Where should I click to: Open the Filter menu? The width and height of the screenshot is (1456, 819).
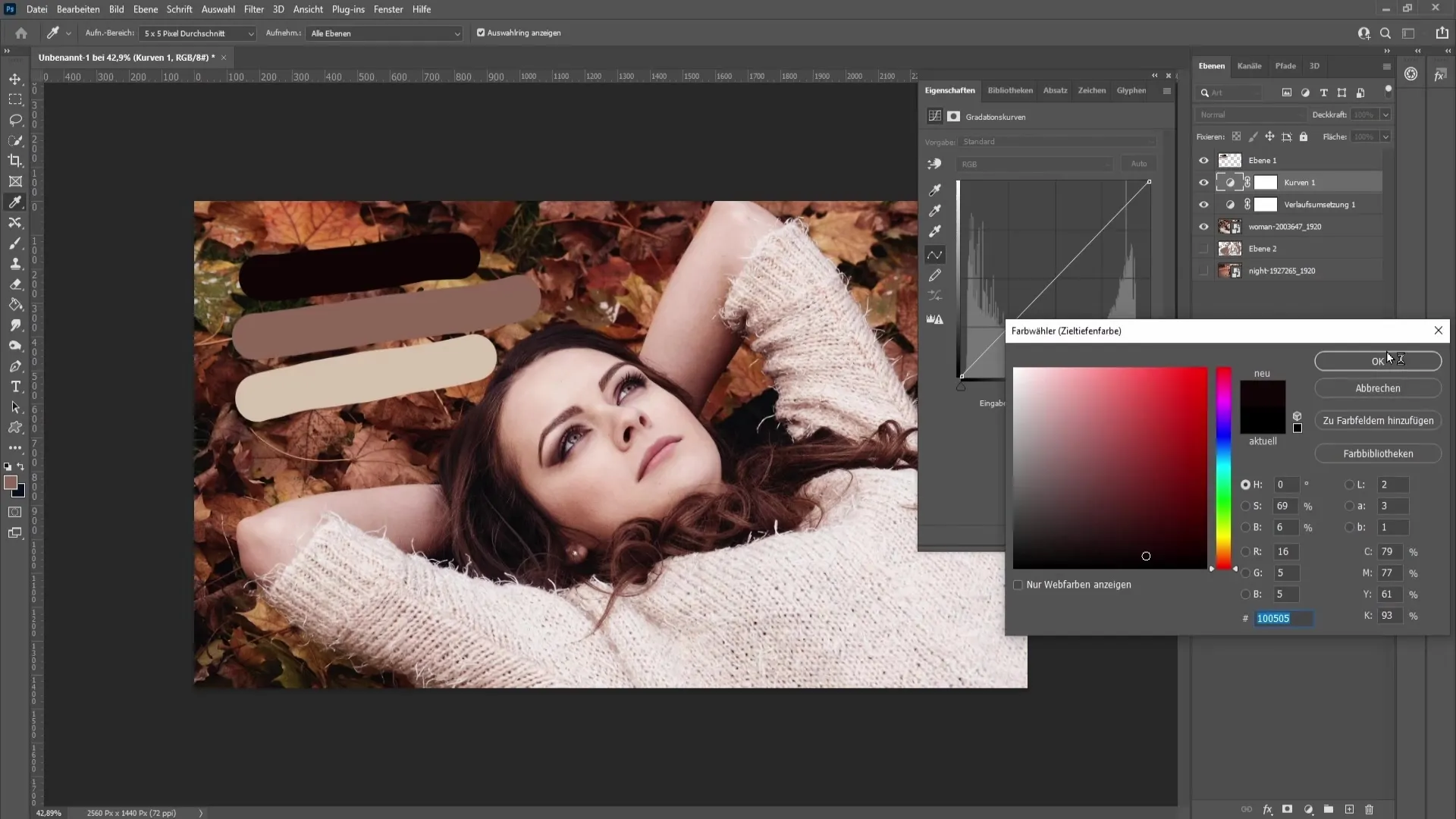coord(253,9)
